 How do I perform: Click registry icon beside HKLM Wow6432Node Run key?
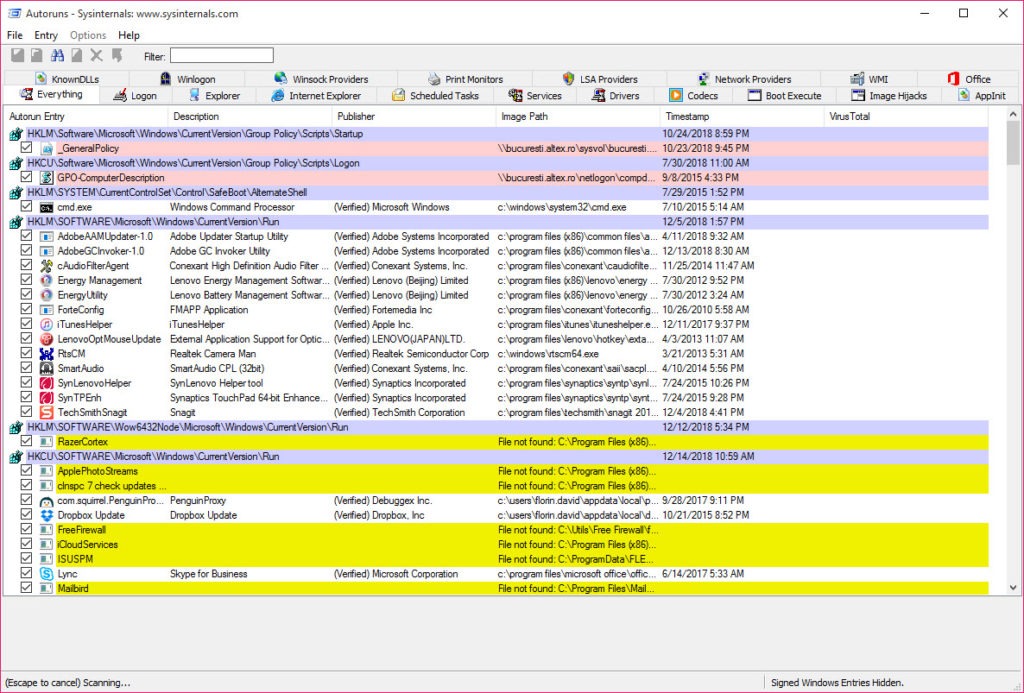click(16, 427)
